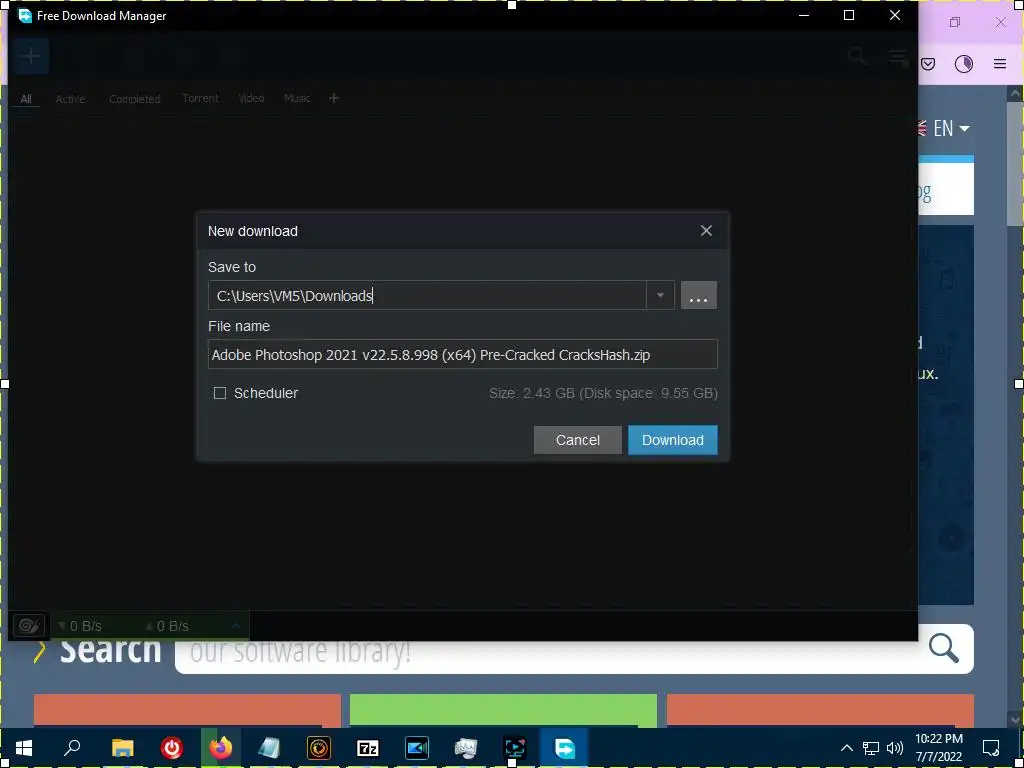Toggle snail mode icon in status bar

coord(29,626)
